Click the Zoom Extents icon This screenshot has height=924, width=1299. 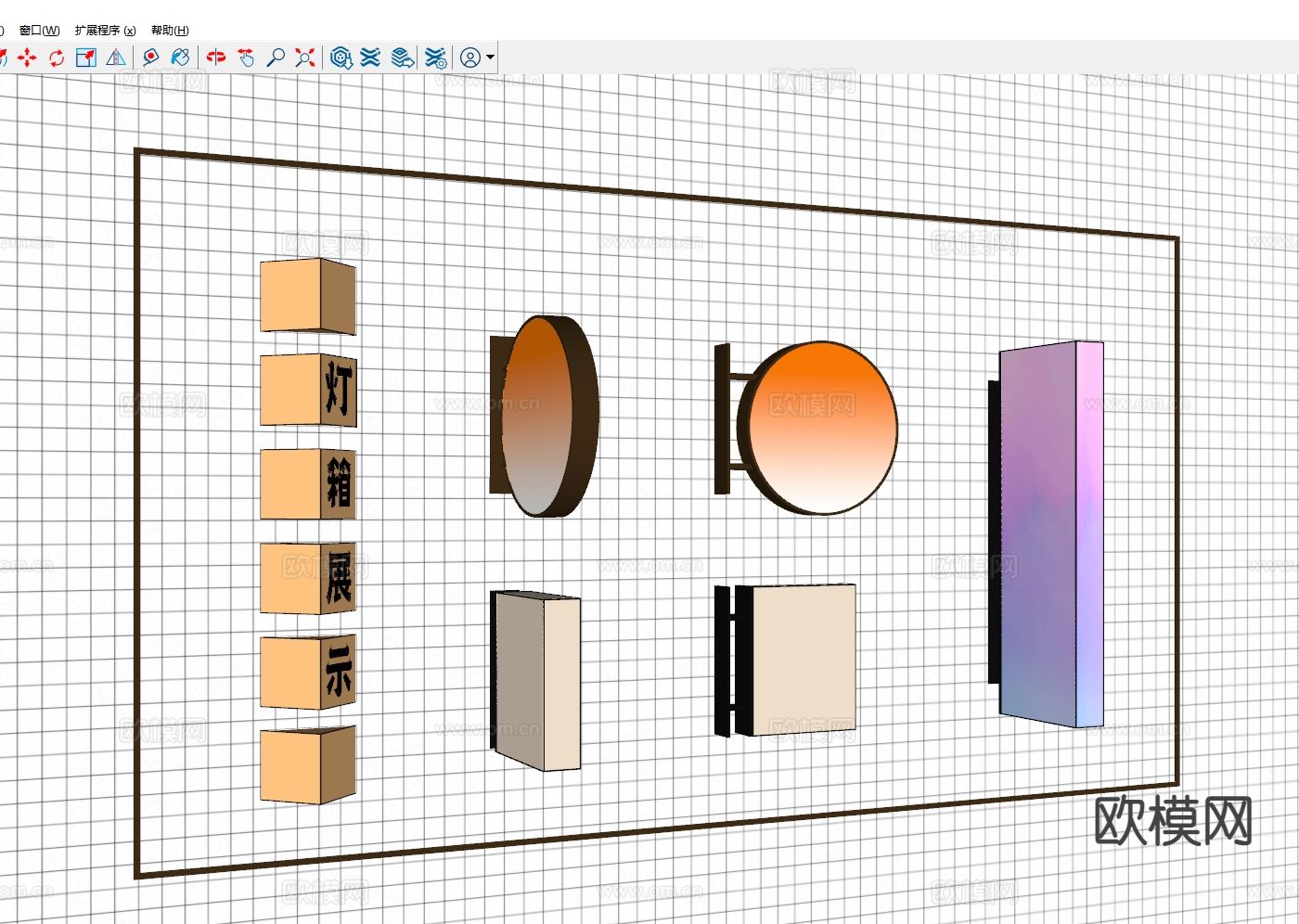point(305,58)
